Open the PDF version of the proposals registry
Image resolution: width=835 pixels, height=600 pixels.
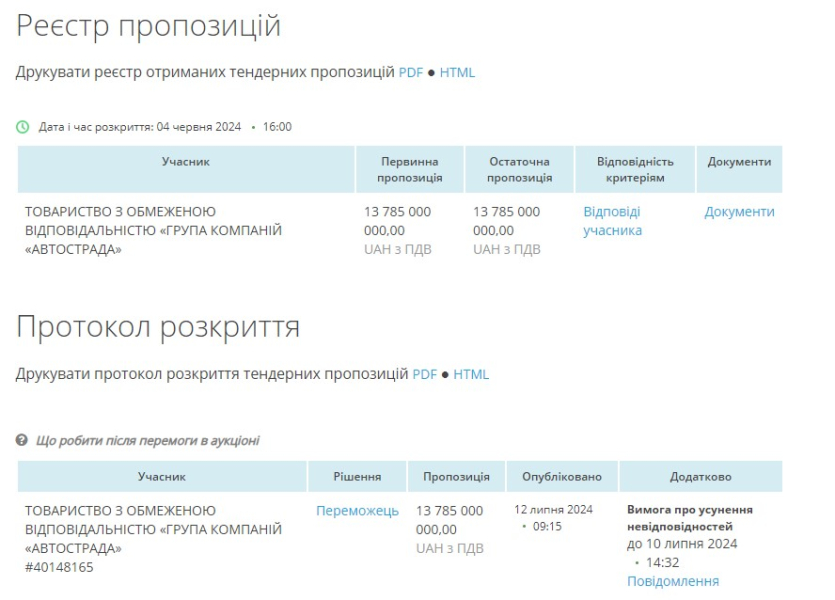point(411,73)
